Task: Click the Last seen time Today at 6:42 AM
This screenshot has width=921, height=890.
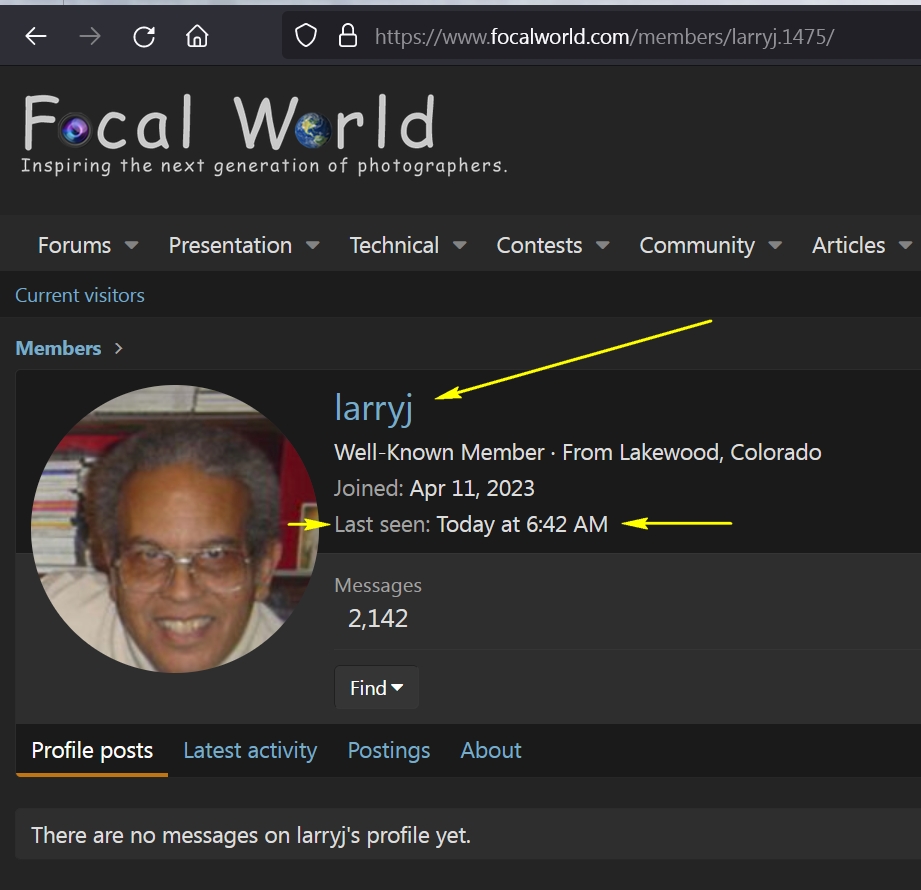Action: (x=522, y=524)
